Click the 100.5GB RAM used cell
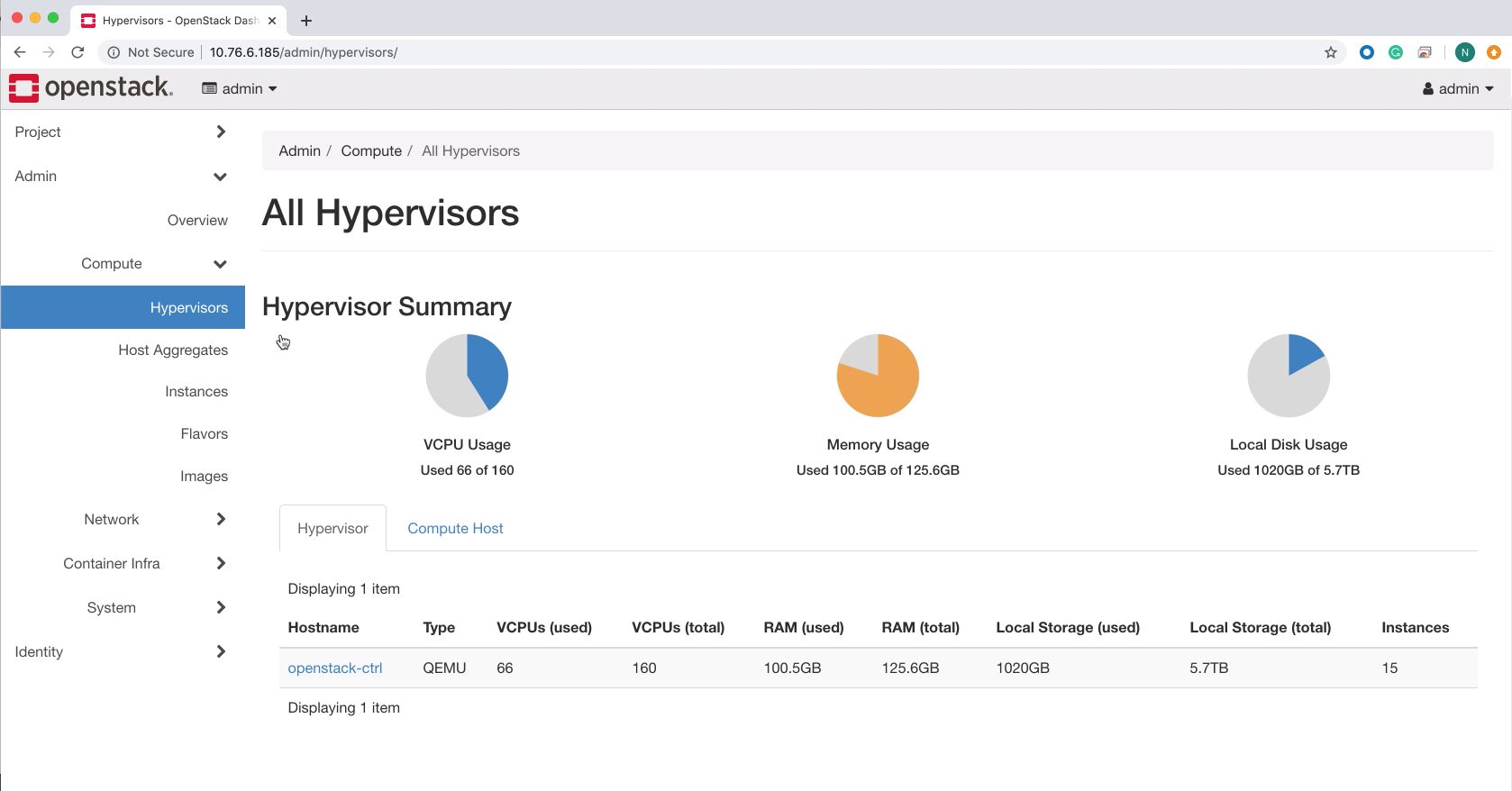This screenshot has width=1512, height=791. [792, 668]
